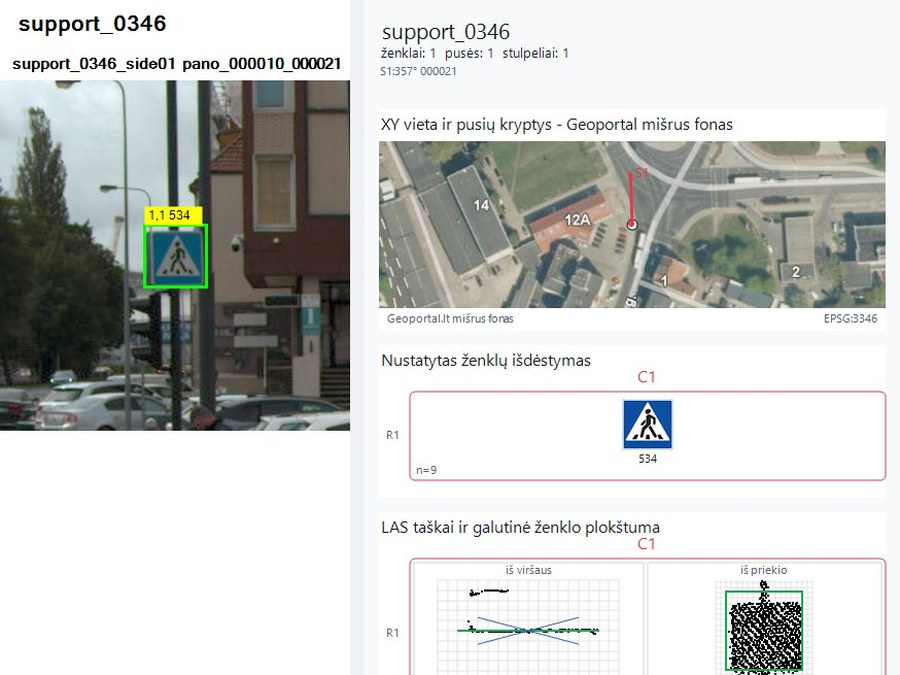Image resolution: width=900 pixels, height=675 pixels.
Task: Click the 'support_0346' heading in the right panel
Action: [x=445, y=32]
